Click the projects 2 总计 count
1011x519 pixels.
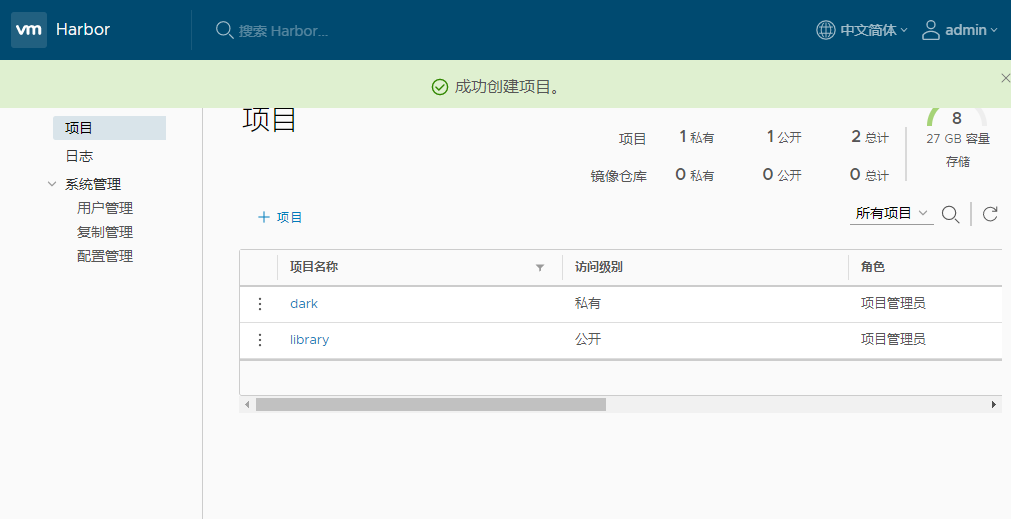870,137
